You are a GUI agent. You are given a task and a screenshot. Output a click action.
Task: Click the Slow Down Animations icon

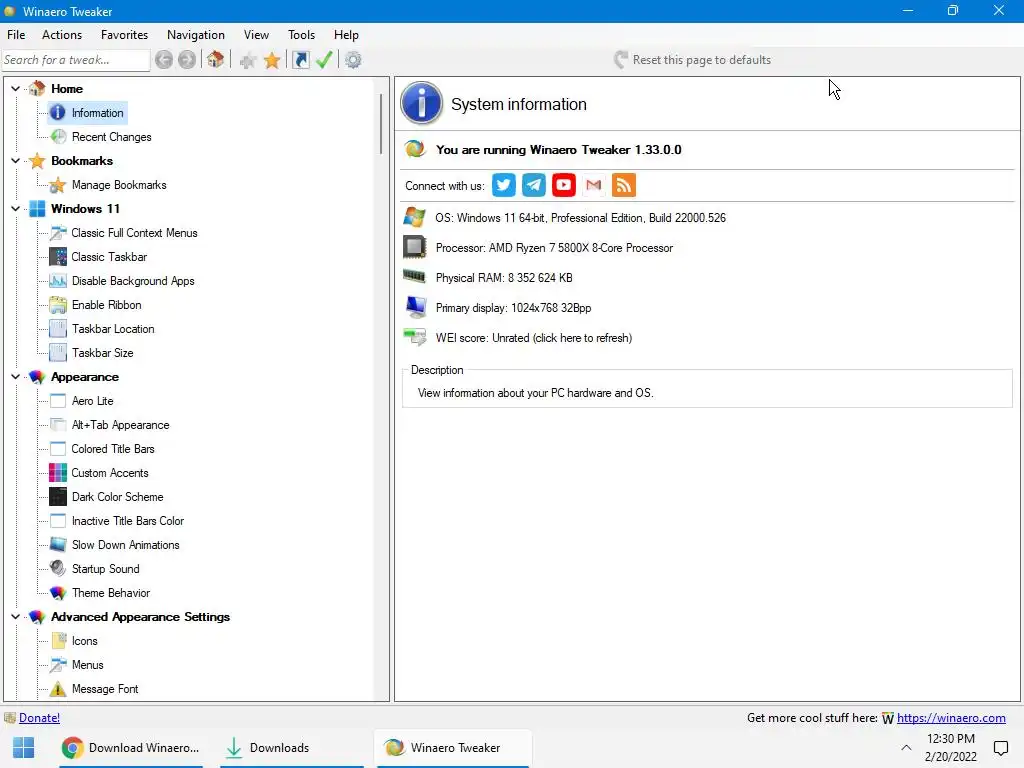58,545
